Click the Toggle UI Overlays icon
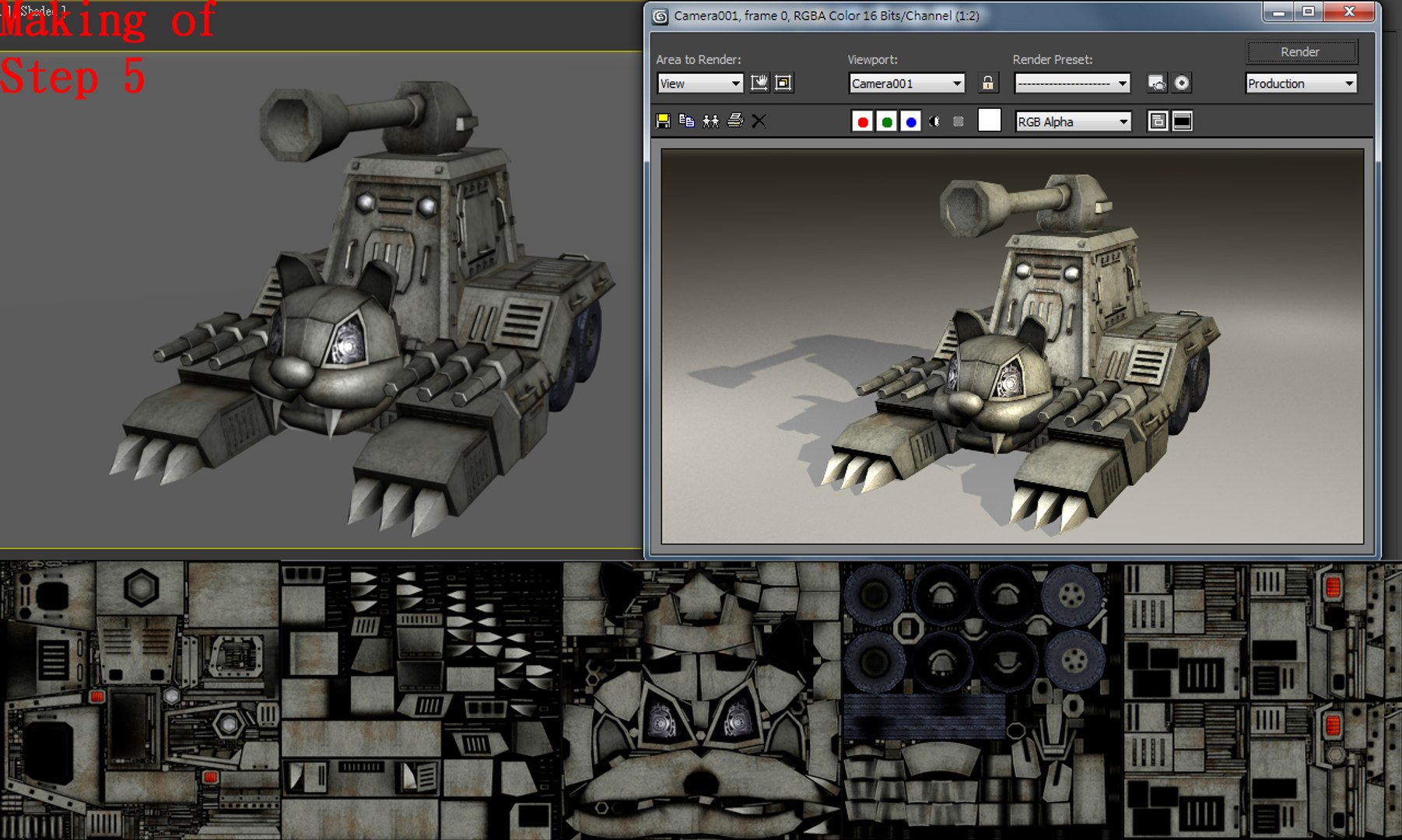The width and height of the screenshot is (1402, 840). [1158, 121]
